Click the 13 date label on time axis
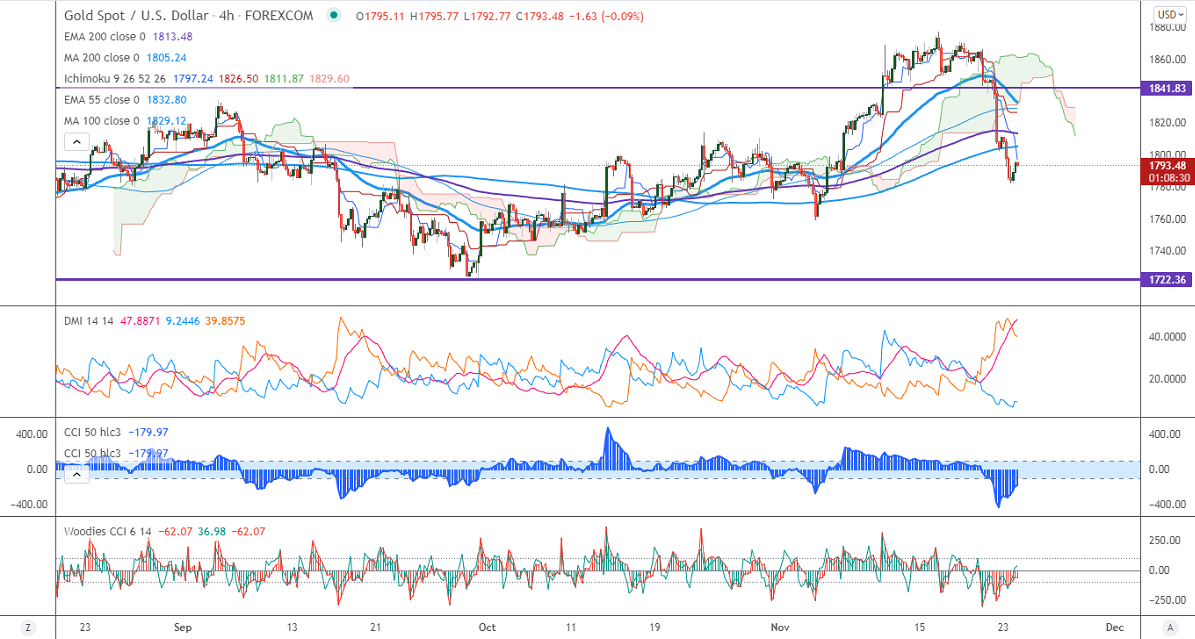This screenshot has width=1195, height=639. 292,628
